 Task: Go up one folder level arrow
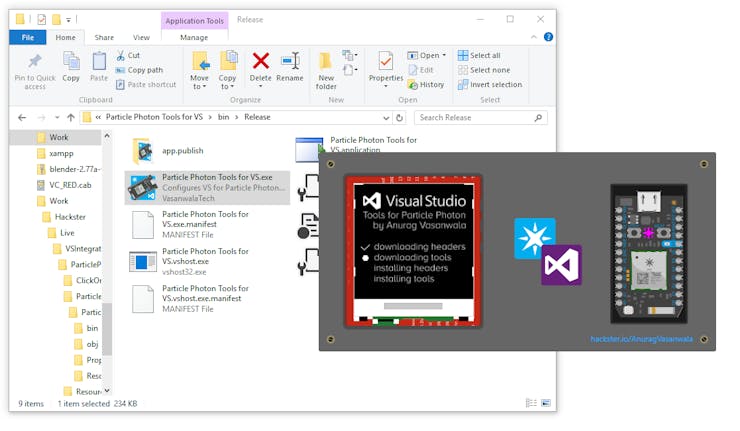tap(71, 118)
